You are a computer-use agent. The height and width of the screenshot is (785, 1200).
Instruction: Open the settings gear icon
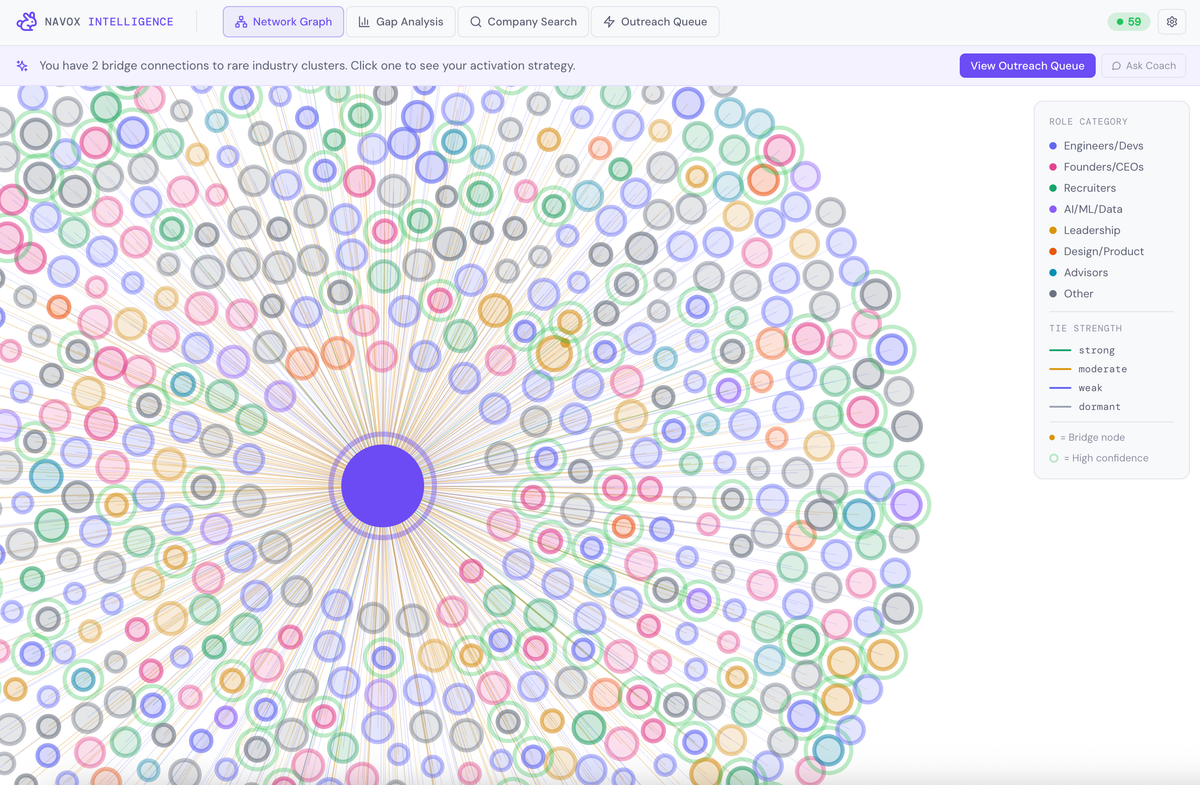click(1172, 22)
